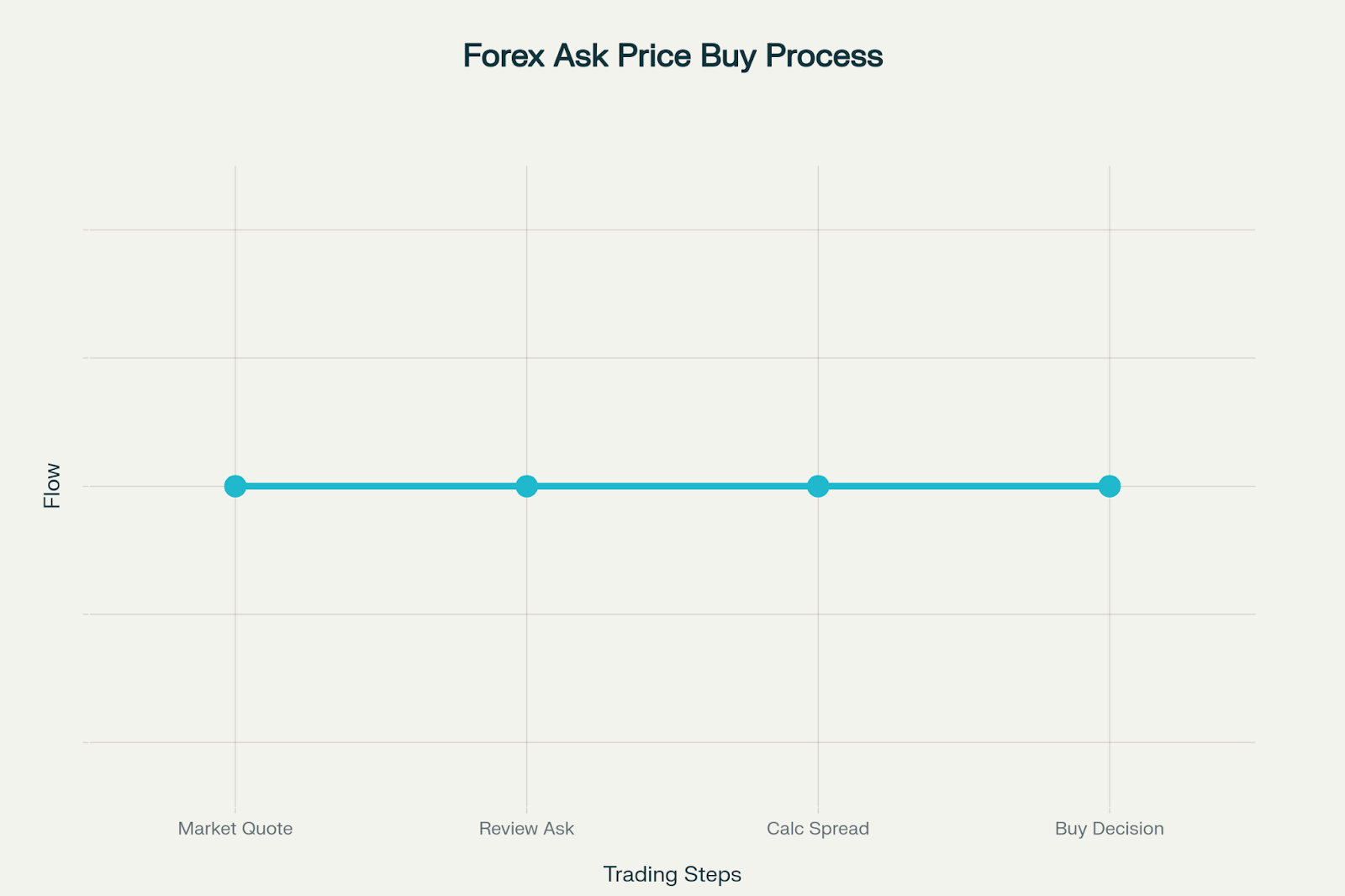Click the Buy Decision x-axis label
Screen dimensions: 1345x896
pyautogui.click(x=1110, y=829)
